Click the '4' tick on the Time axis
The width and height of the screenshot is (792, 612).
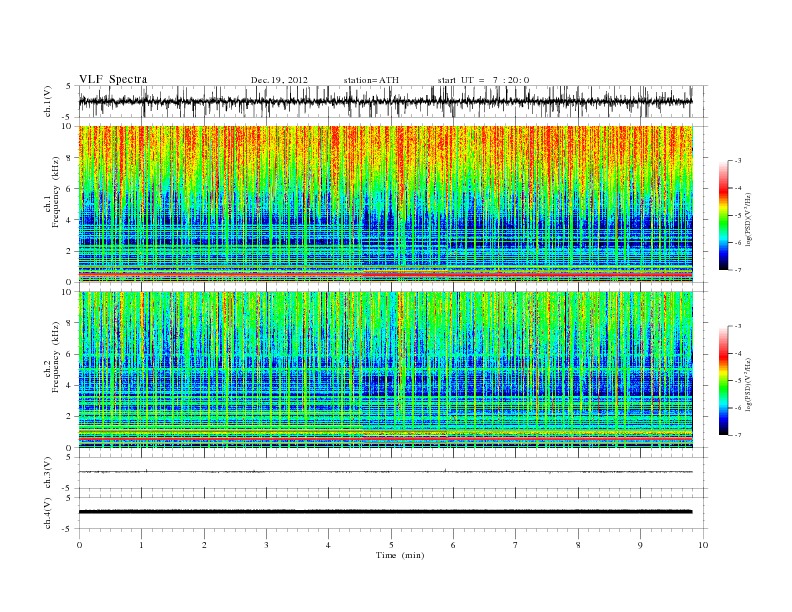[328, 545]
